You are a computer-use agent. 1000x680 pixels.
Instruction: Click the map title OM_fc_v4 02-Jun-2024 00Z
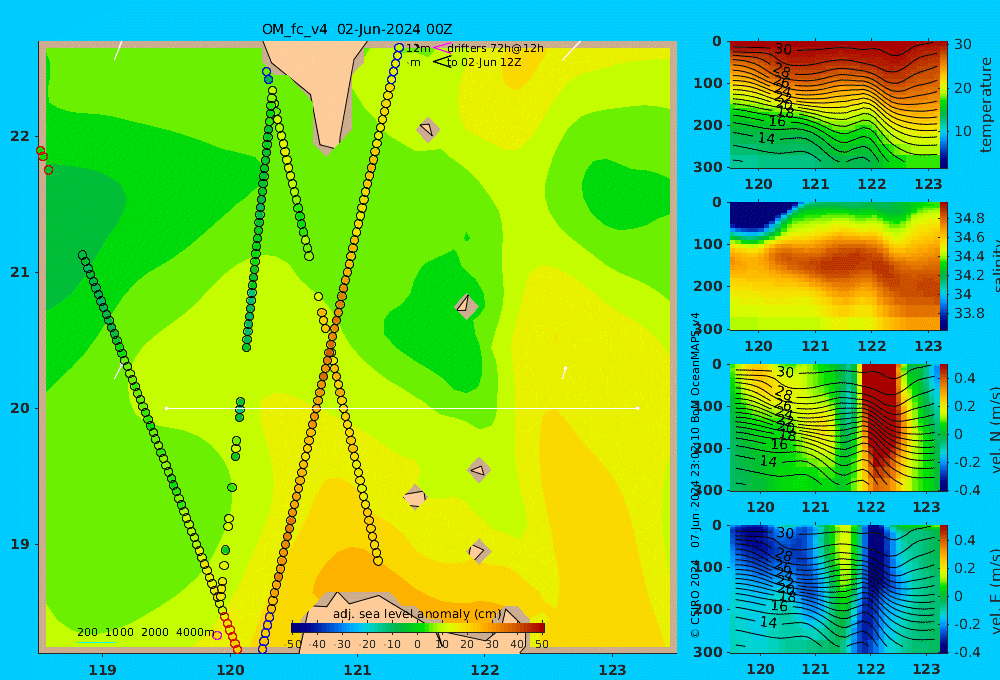357,29
